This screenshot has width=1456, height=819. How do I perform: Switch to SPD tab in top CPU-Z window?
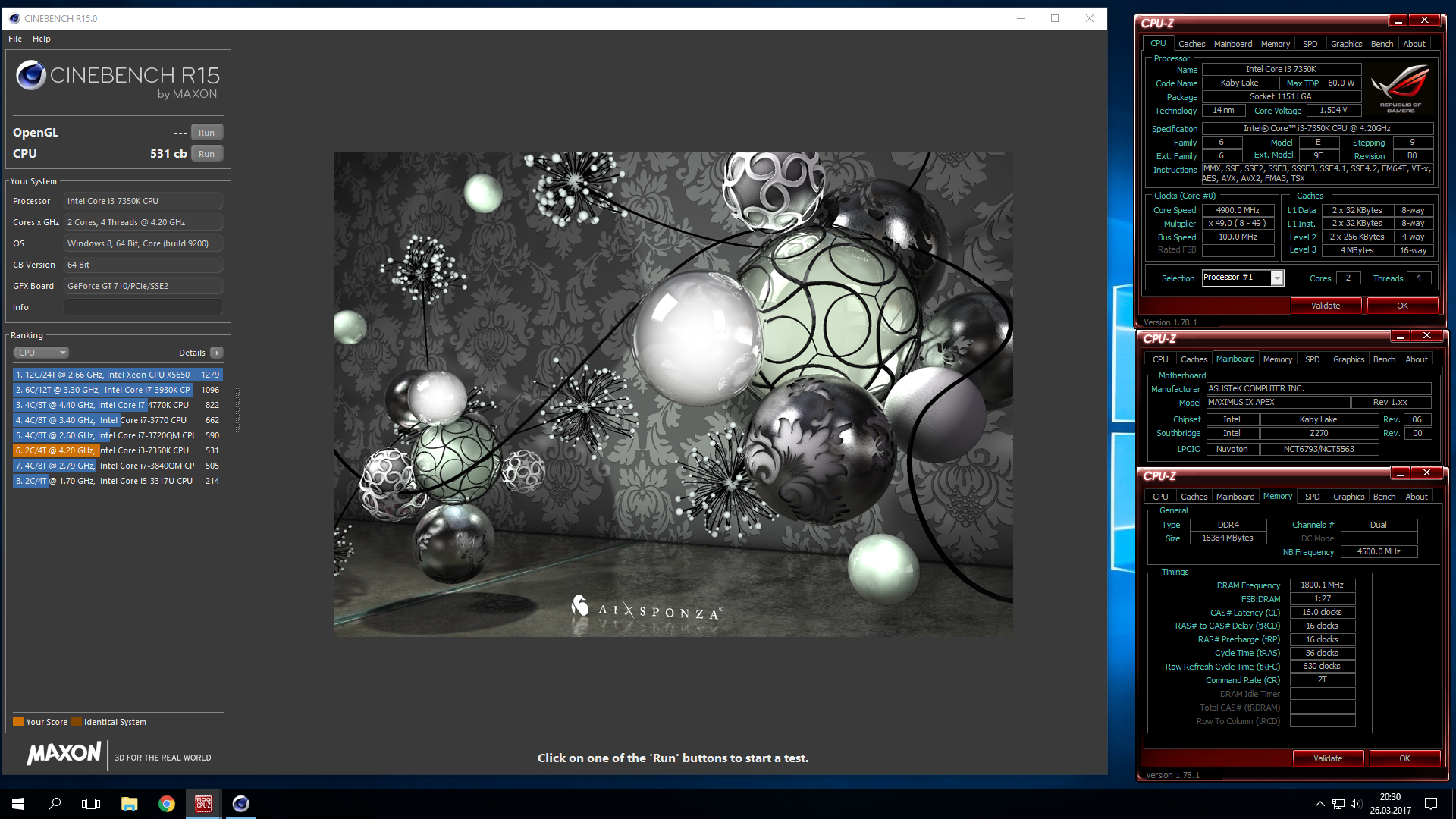pos(1310,44)
